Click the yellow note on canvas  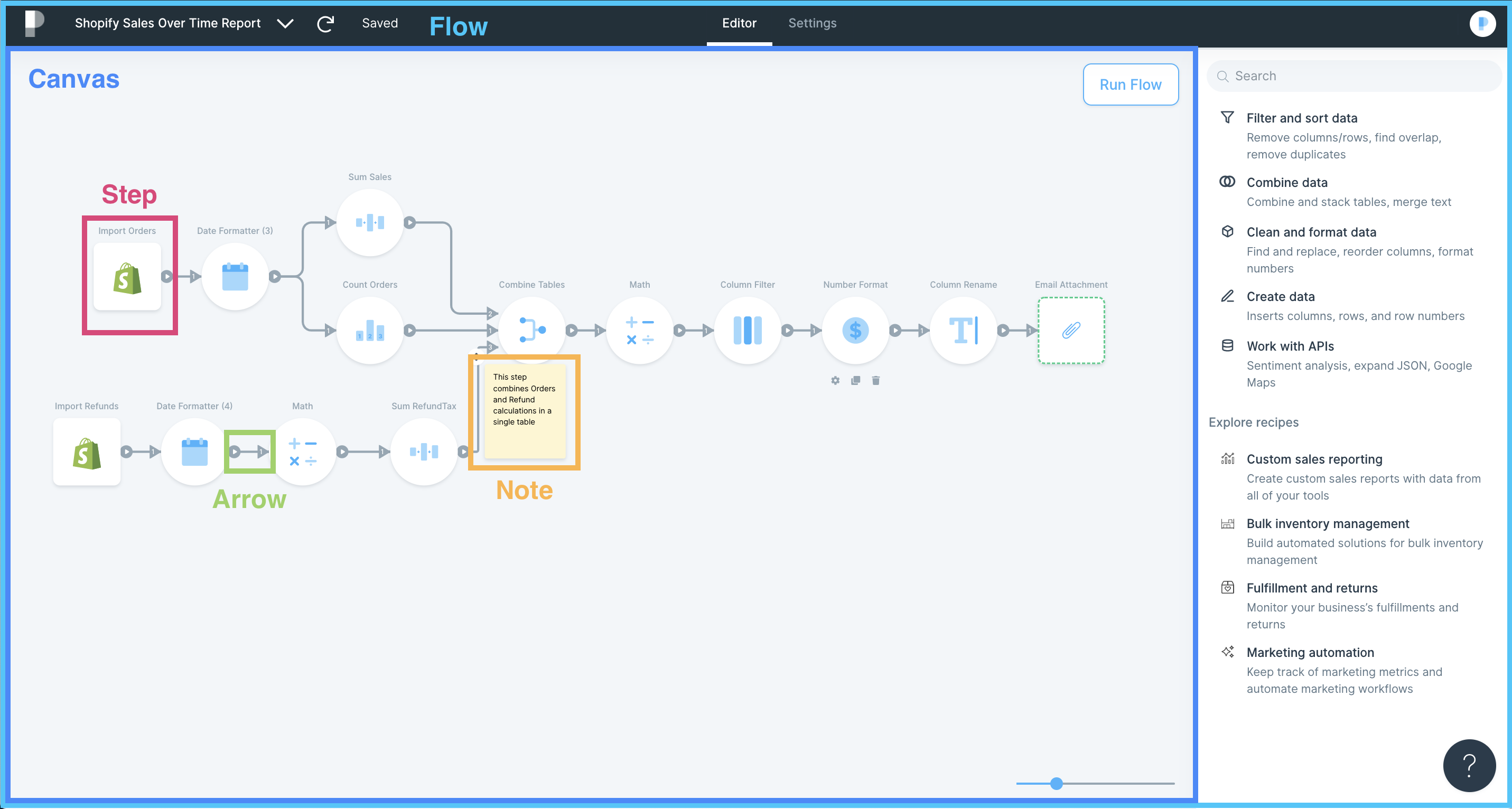[525, 411]
